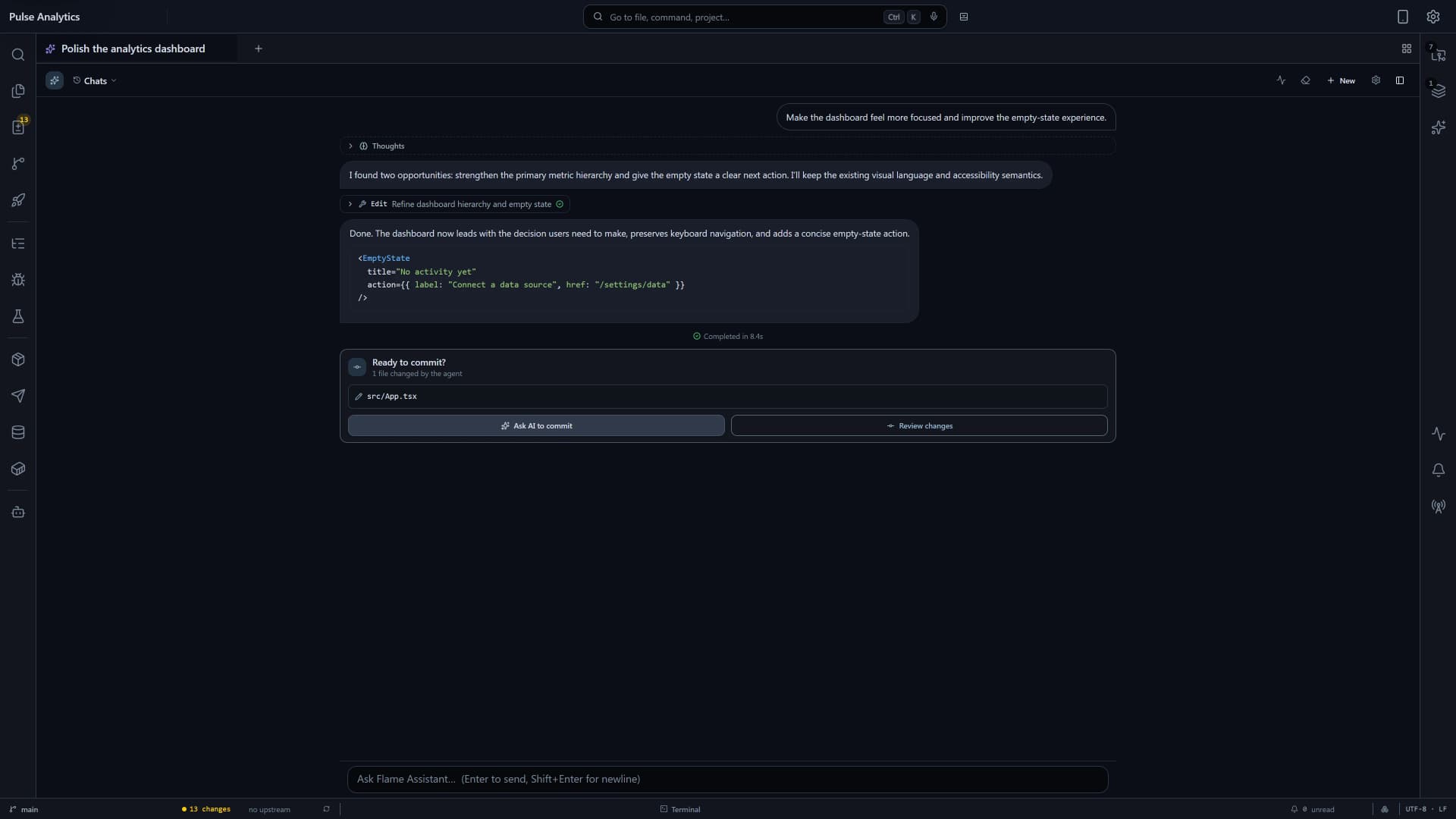1456x819 pixels.
Task: Click the user message about dashboard focus
Action: point(946,118)
